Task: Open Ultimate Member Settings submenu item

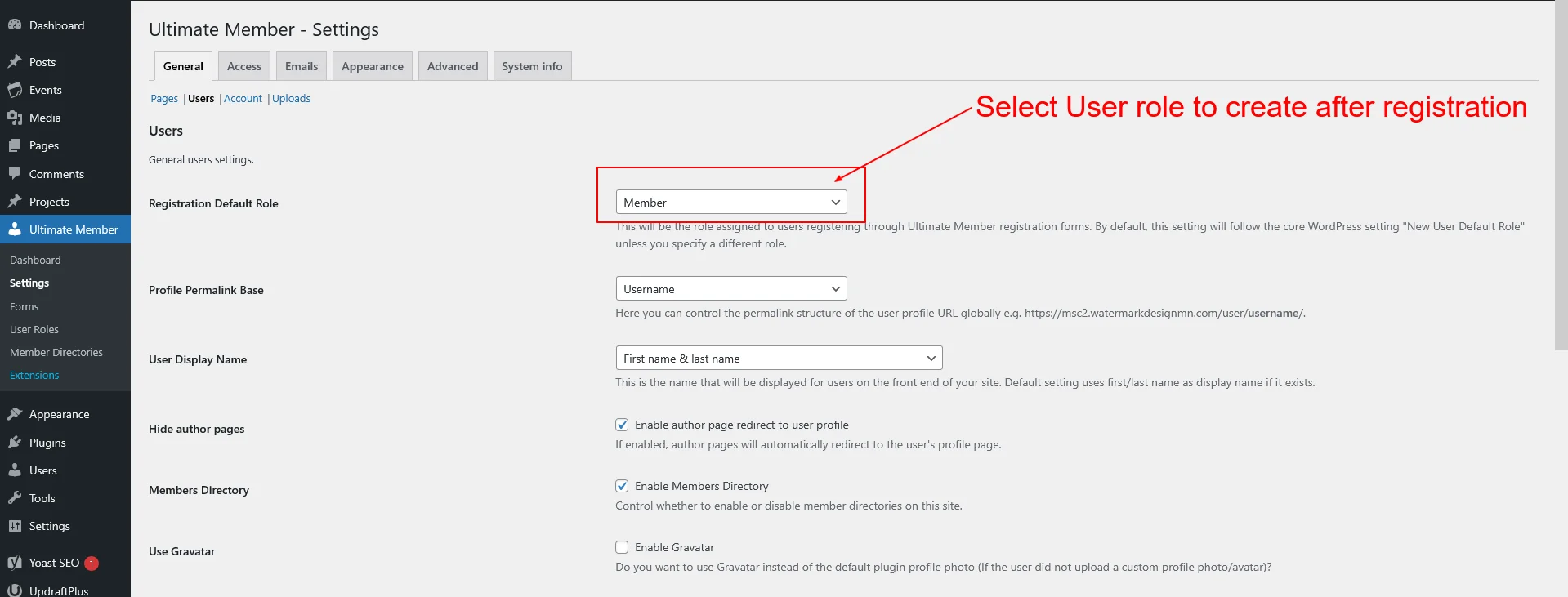Action: (x=65, y=283)
